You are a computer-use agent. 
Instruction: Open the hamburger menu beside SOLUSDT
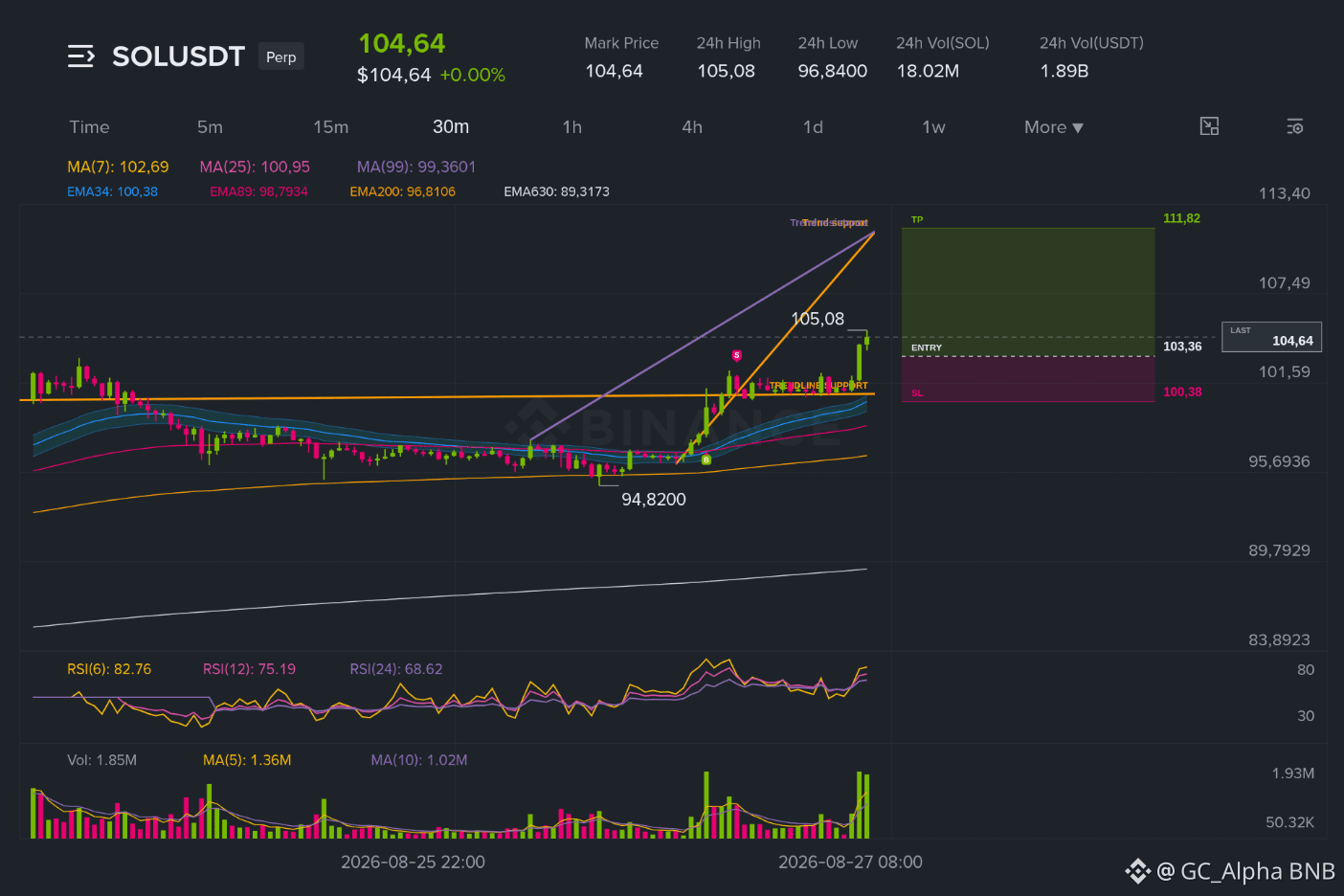click(81, 56)
